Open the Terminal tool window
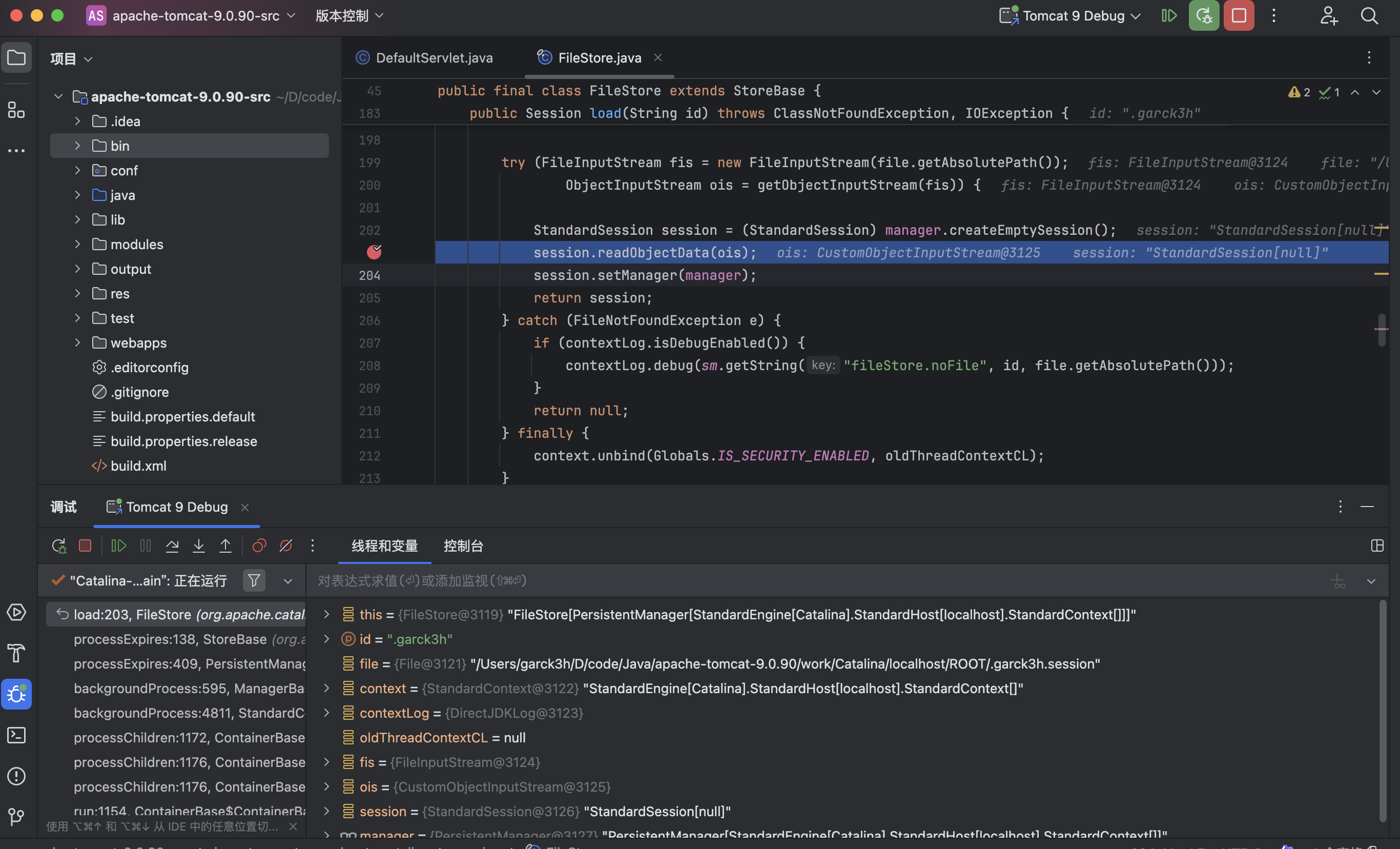 [16, 735]
